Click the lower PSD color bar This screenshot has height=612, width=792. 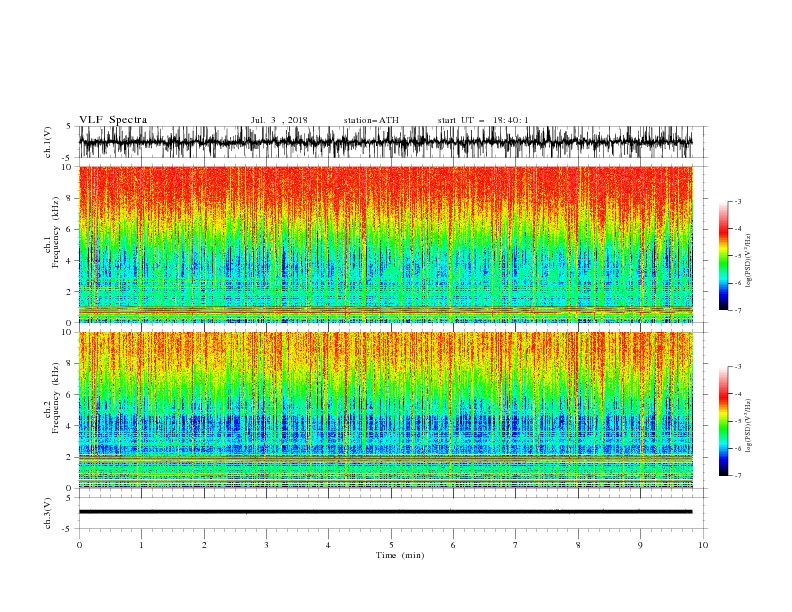tap(724, 421)
